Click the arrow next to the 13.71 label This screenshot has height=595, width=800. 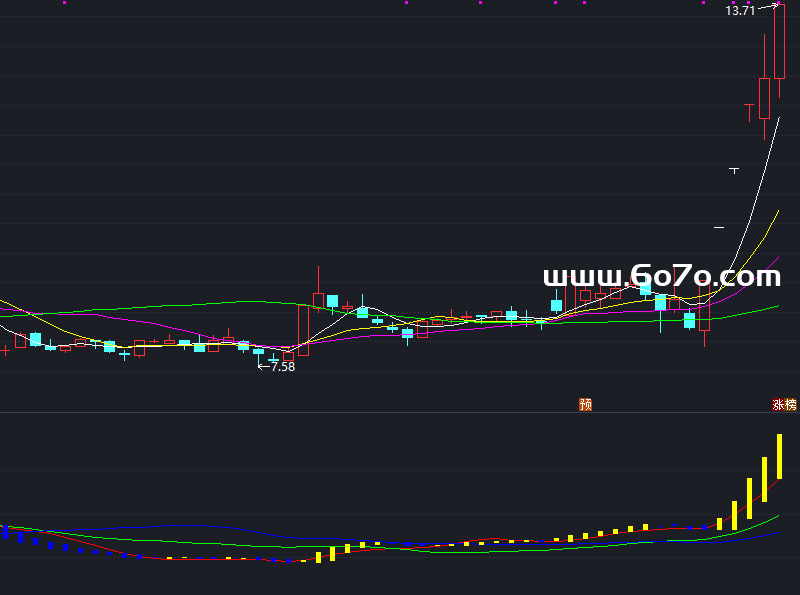coord(767,8)
